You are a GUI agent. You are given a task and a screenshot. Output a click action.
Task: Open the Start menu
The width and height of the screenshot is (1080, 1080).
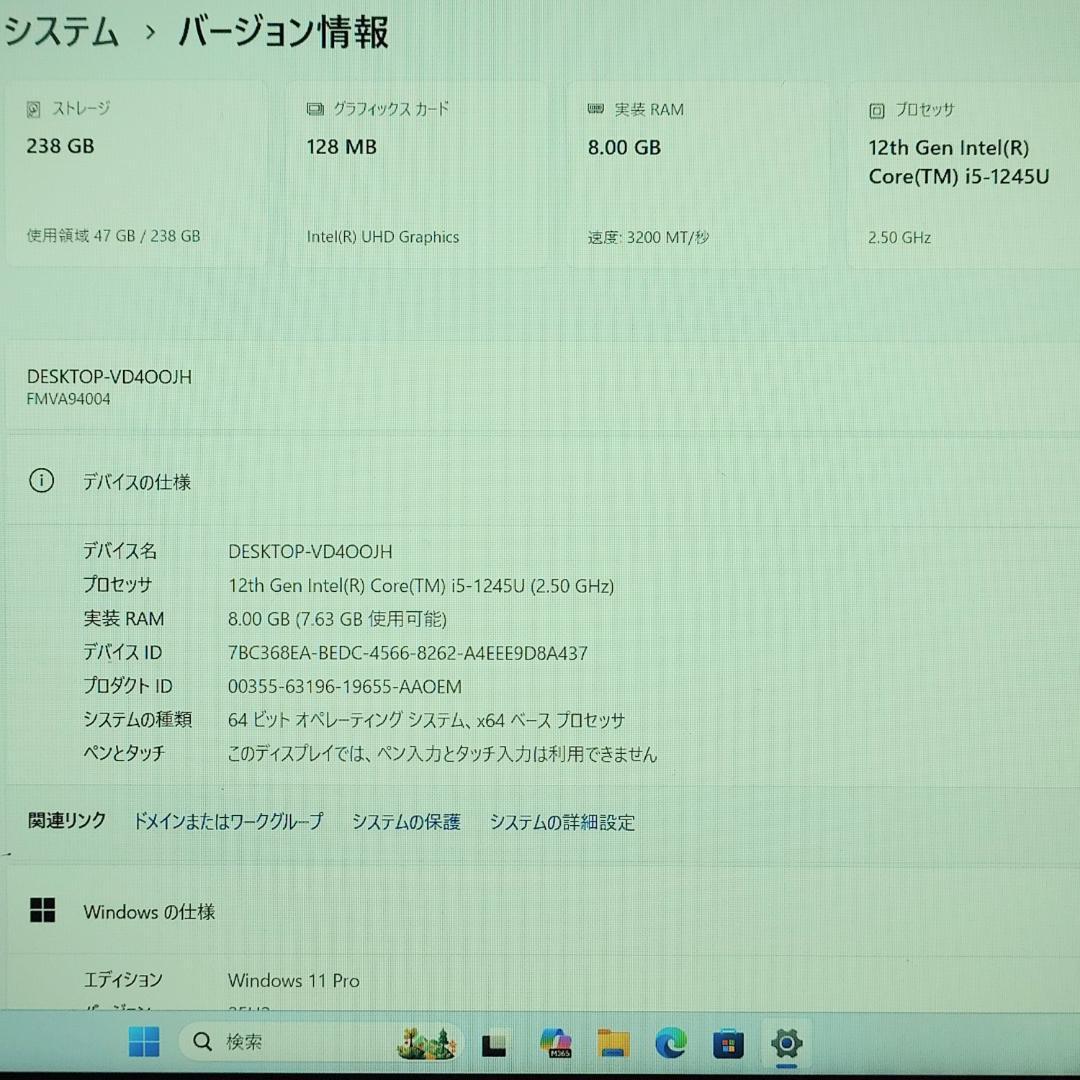[x=143, y=1042]
